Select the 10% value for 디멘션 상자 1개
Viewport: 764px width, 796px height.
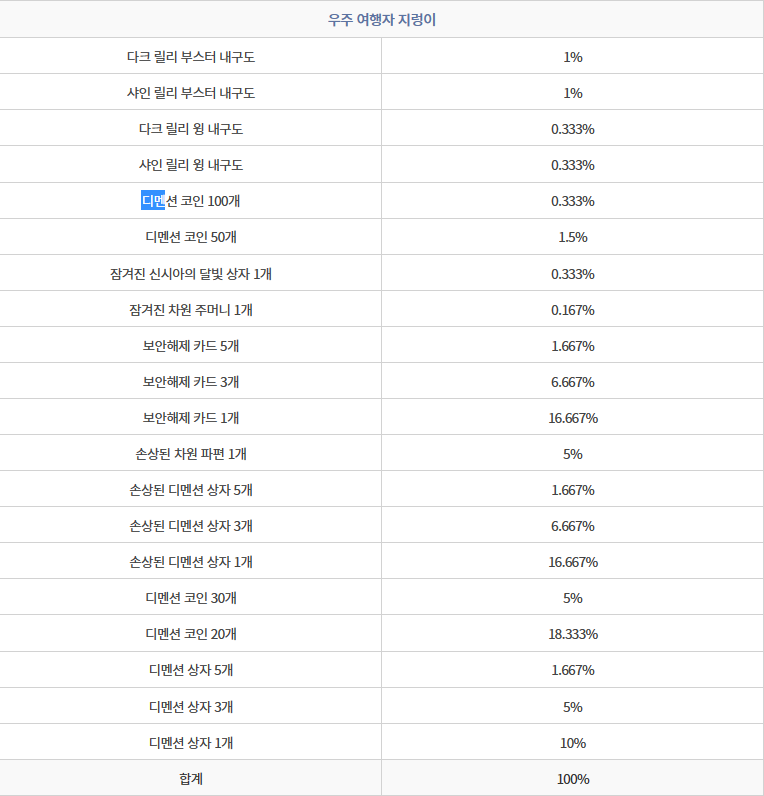pyautogui.click(x=573, y=743)
